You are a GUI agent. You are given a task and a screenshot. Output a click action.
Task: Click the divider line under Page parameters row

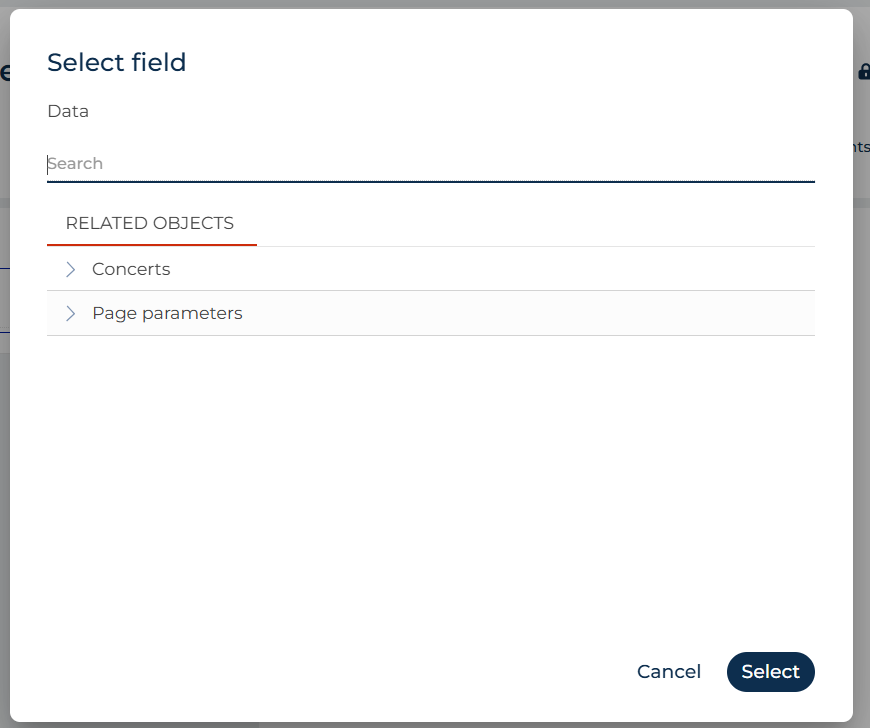[x=431, y=335]
